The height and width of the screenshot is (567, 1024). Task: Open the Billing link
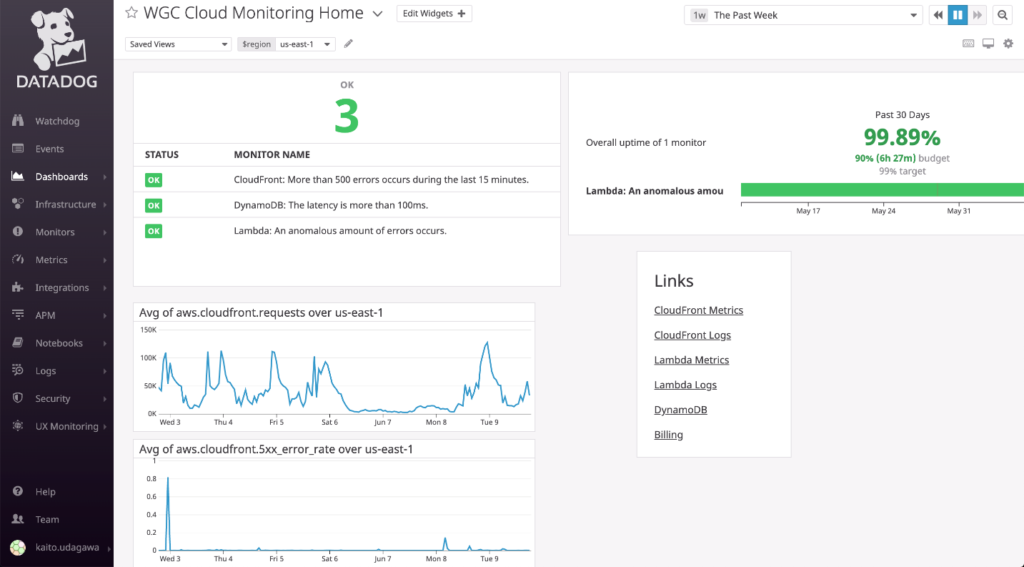[668, 434]
